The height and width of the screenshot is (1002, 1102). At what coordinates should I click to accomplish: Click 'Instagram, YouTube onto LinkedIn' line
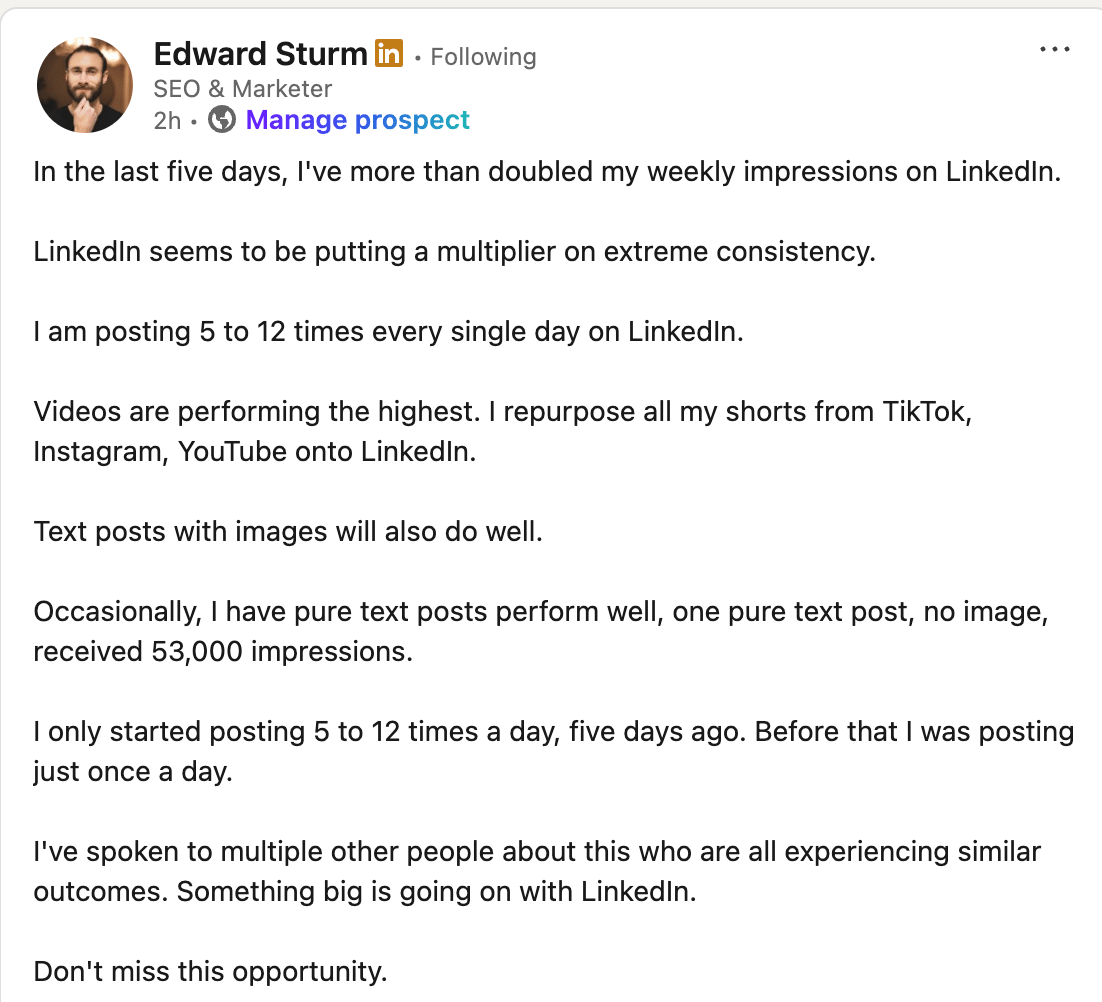tap(255, 451)
